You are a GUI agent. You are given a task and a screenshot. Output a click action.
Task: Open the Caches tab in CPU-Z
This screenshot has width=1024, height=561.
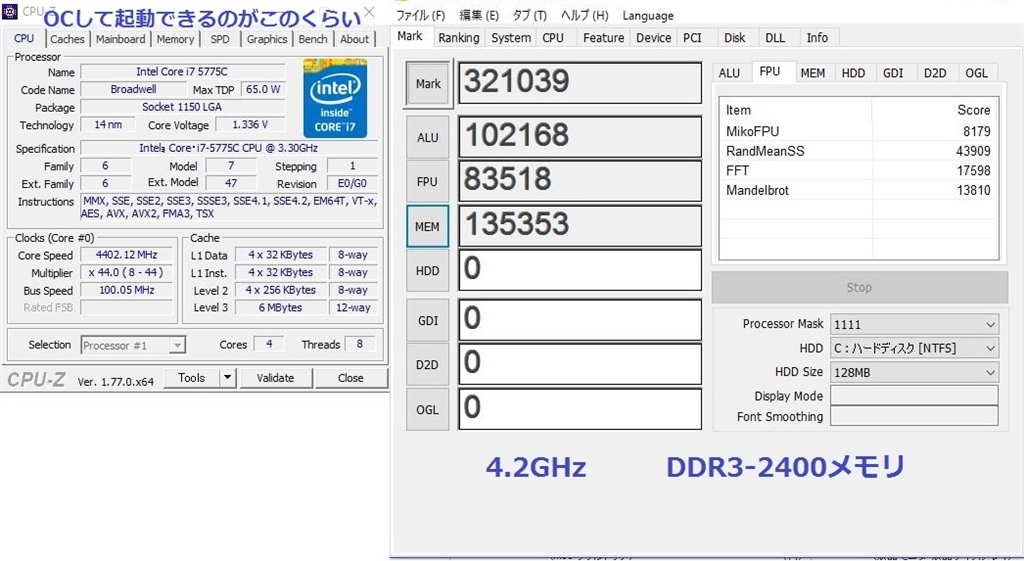[x=67, y=39]
